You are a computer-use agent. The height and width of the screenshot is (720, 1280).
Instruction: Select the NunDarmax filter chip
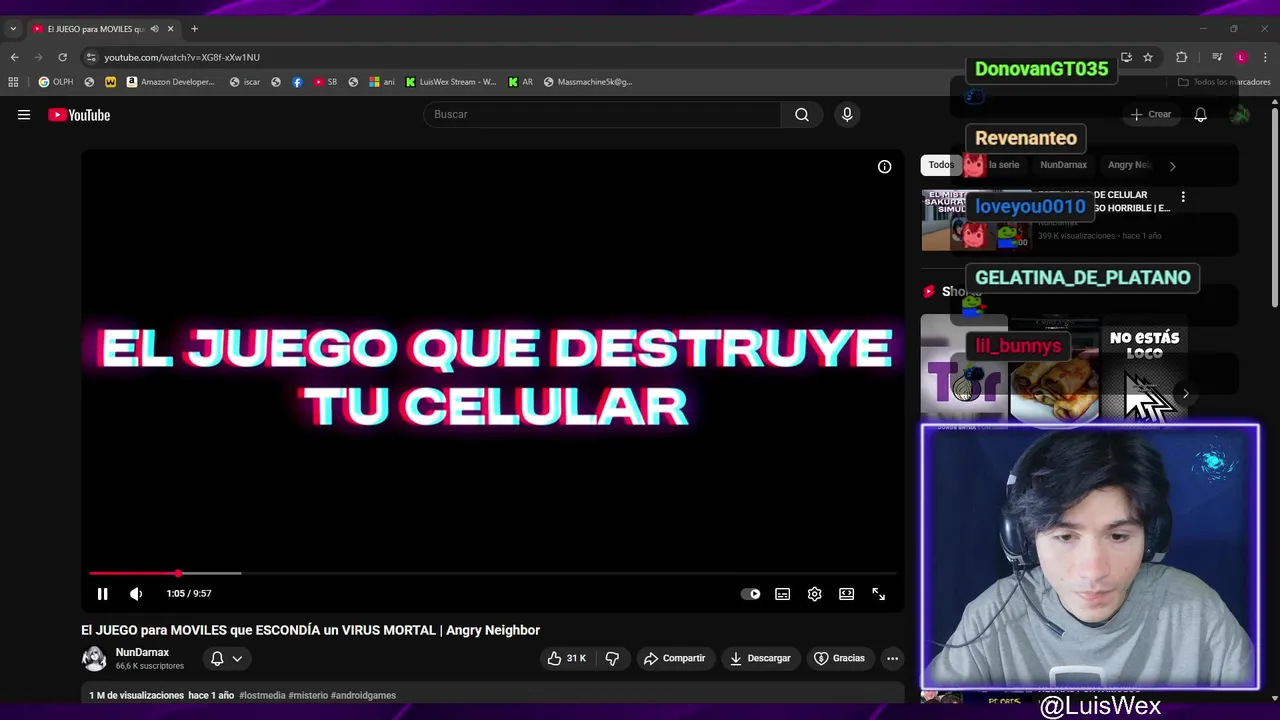[x=1063, y=165]
